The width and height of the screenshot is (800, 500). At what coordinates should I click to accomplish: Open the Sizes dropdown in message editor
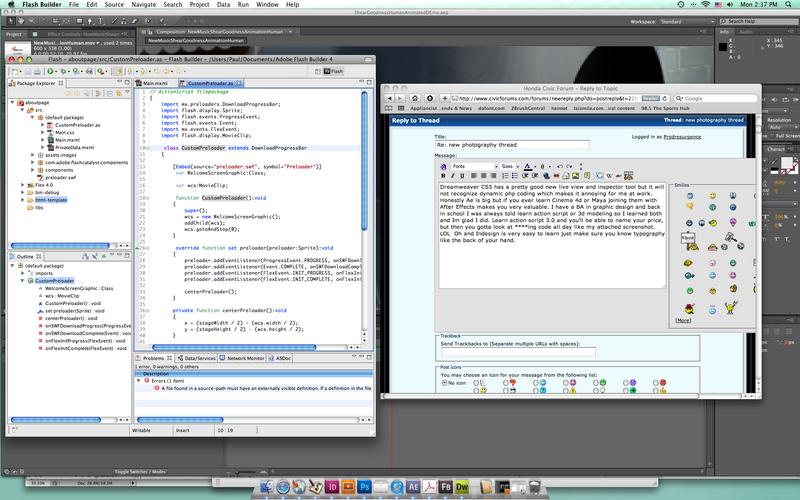click(x=508, y=166)
